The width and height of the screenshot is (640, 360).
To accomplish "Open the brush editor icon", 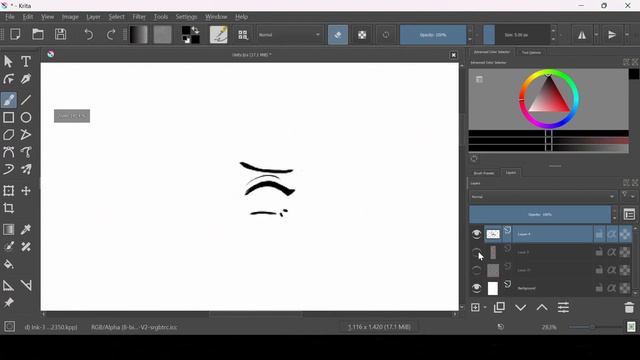I will [x=218, y=35].
